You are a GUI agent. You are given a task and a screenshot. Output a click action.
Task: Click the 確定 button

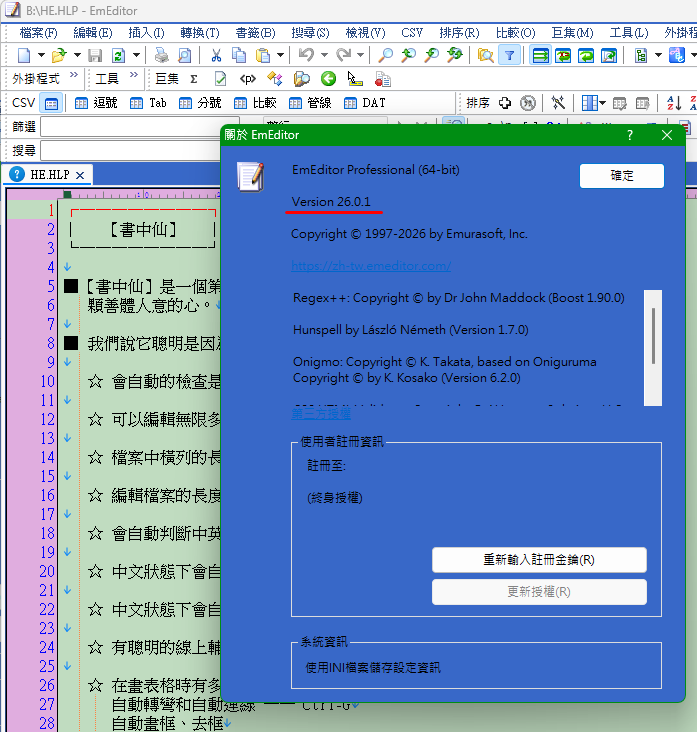621,176
